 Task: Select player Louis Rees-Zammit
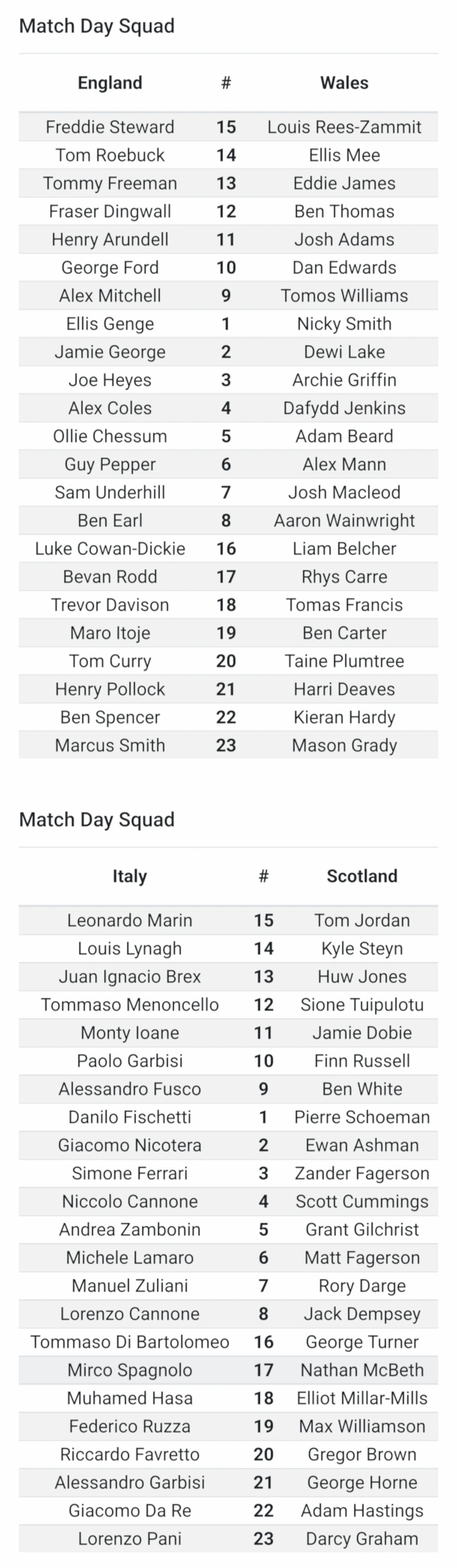(344, 127)
